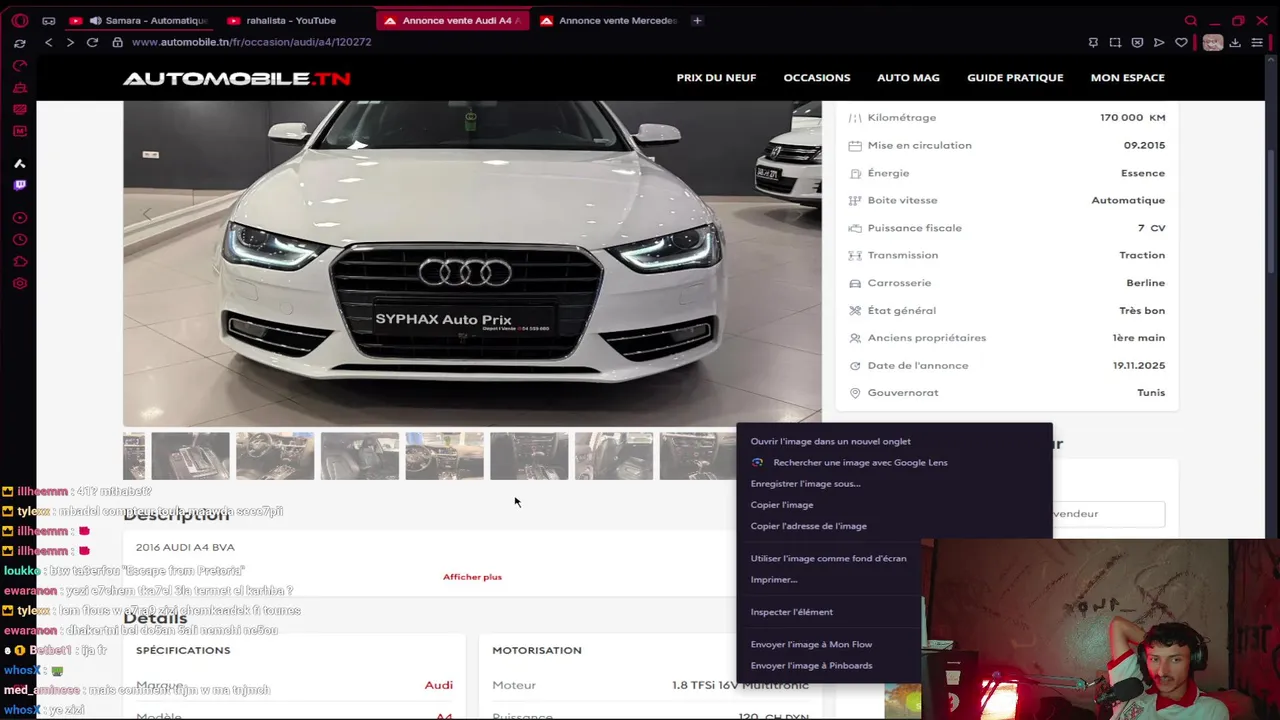The image size is (1280, 720).
Task: Open the player icon in sidebar
Action: 19,218
